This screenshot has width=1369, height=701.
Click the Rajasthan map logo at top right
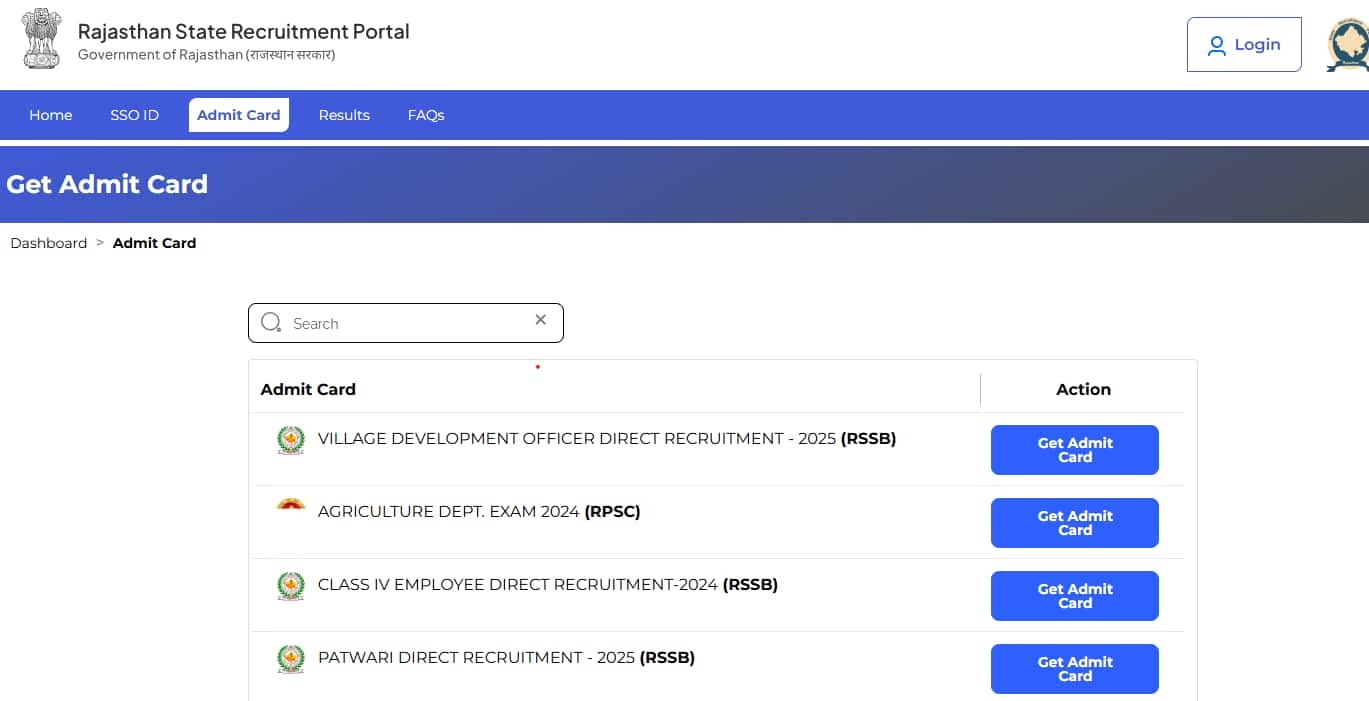coord(1347,46)
